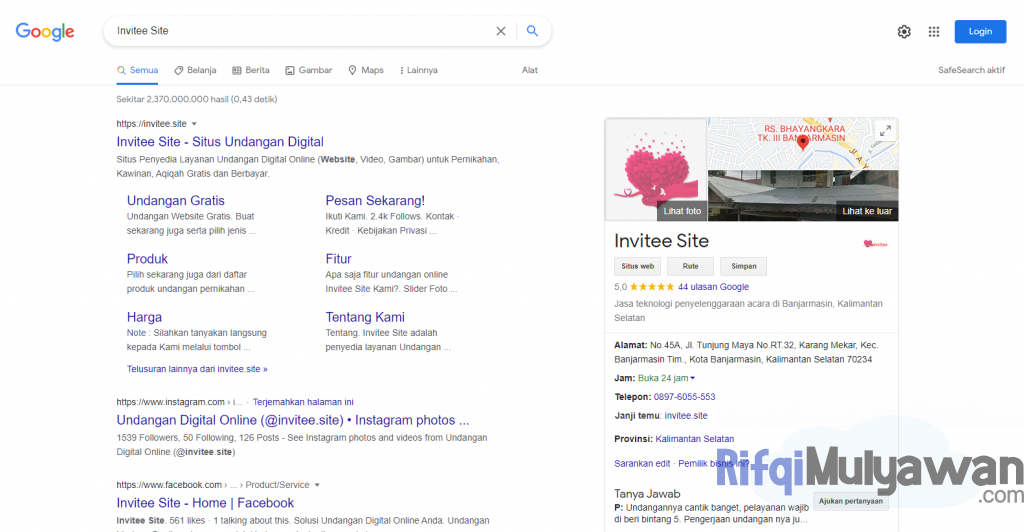The height and width of the screenshot is (532, 1024).
Task: Click the blue magnifier search icon
Action: [532, 31]
